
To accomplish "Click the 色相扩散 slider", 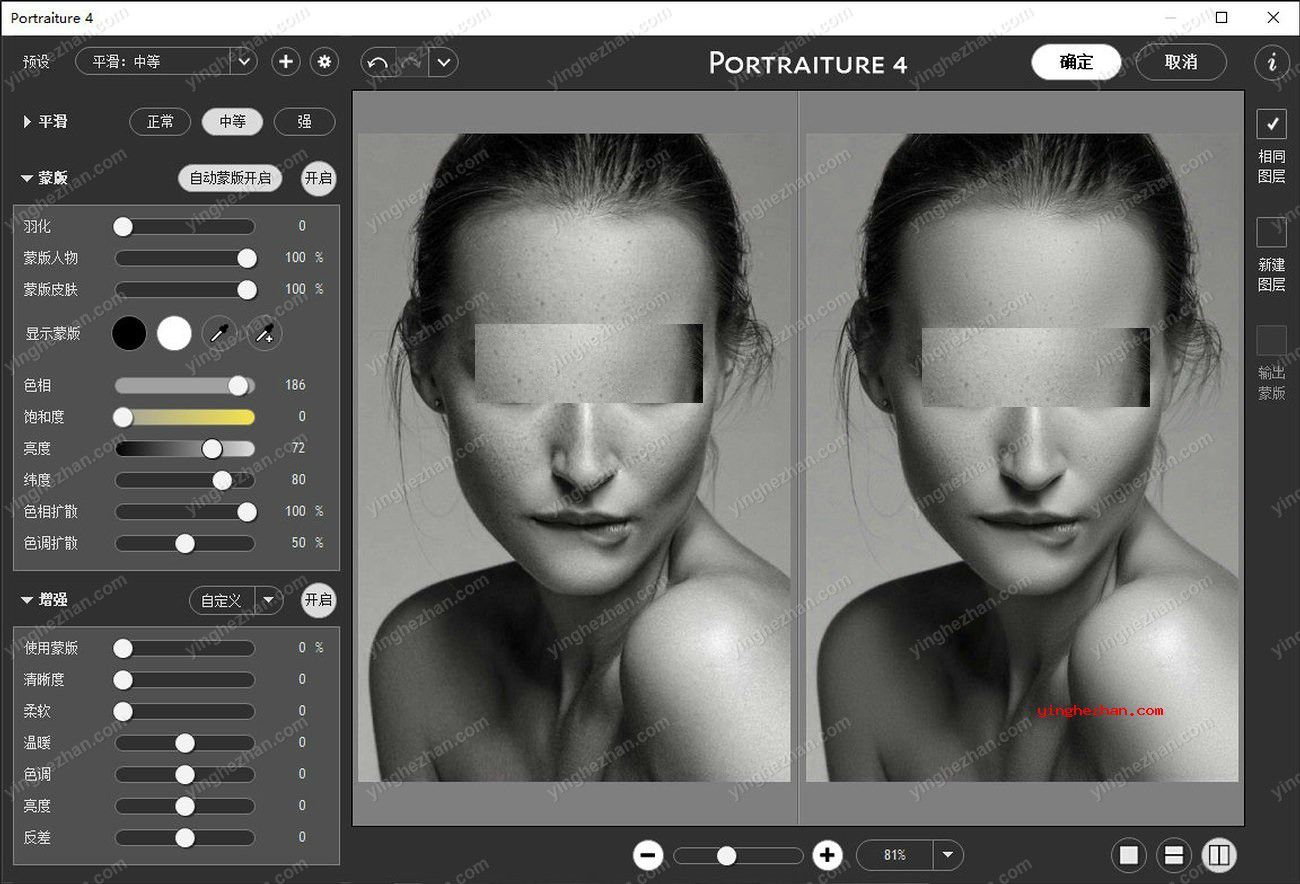I will pos(185,512).
